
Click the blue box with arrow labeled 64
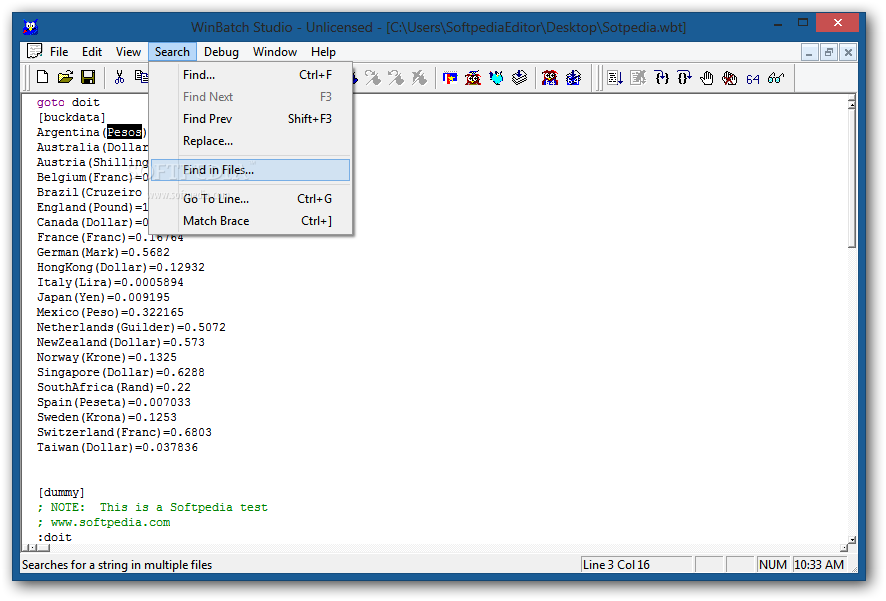[574, 78]
